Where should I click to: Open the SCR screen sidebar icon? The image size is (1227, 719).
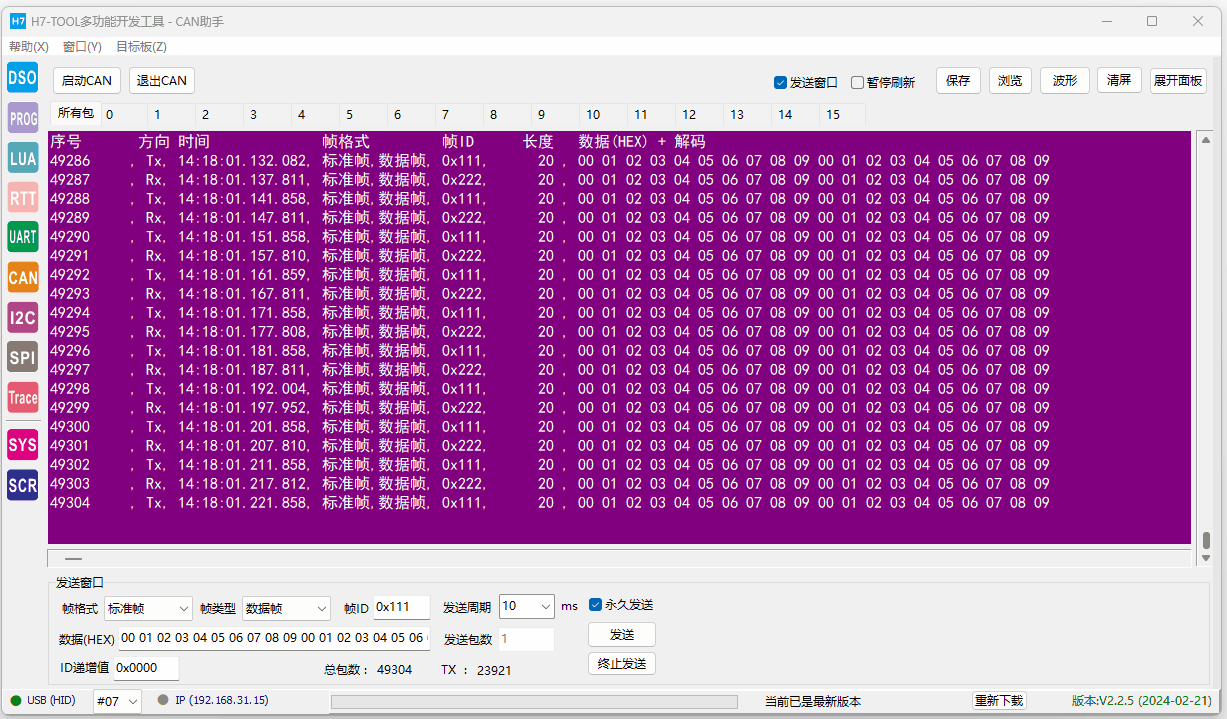(22, 485)
